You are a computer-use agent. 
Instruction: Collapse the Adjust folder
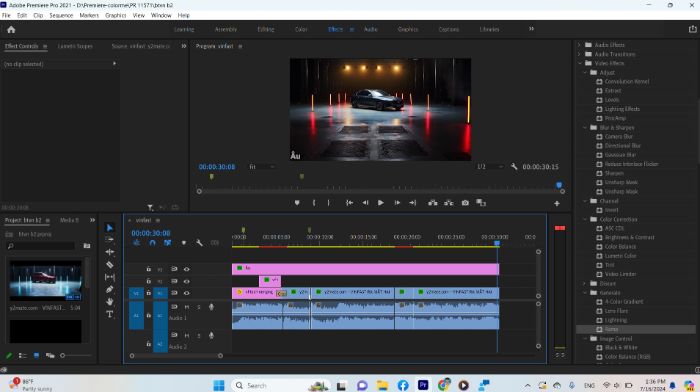coord(585,72)
